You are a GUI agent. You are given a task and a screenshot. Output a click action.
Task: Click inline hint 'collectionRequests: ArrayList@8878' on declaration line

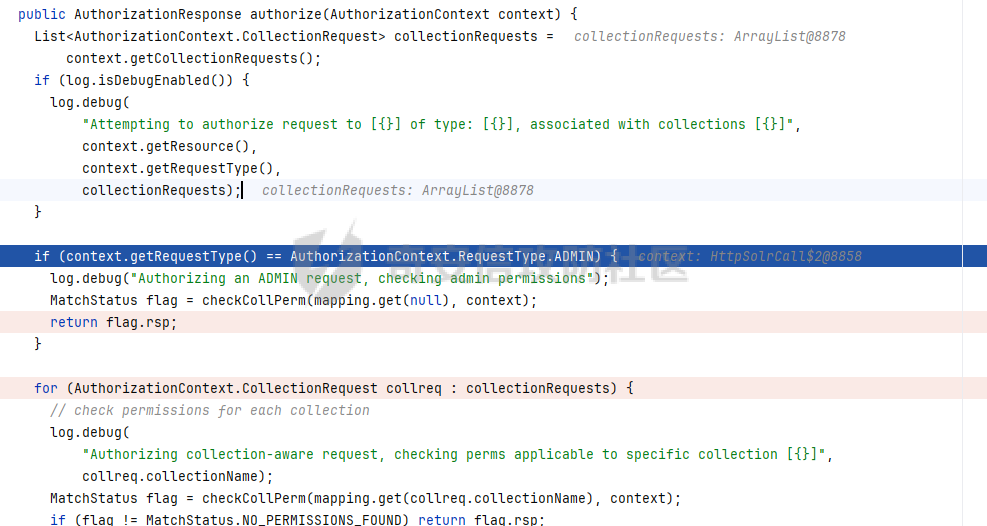[x=709, y=36]
